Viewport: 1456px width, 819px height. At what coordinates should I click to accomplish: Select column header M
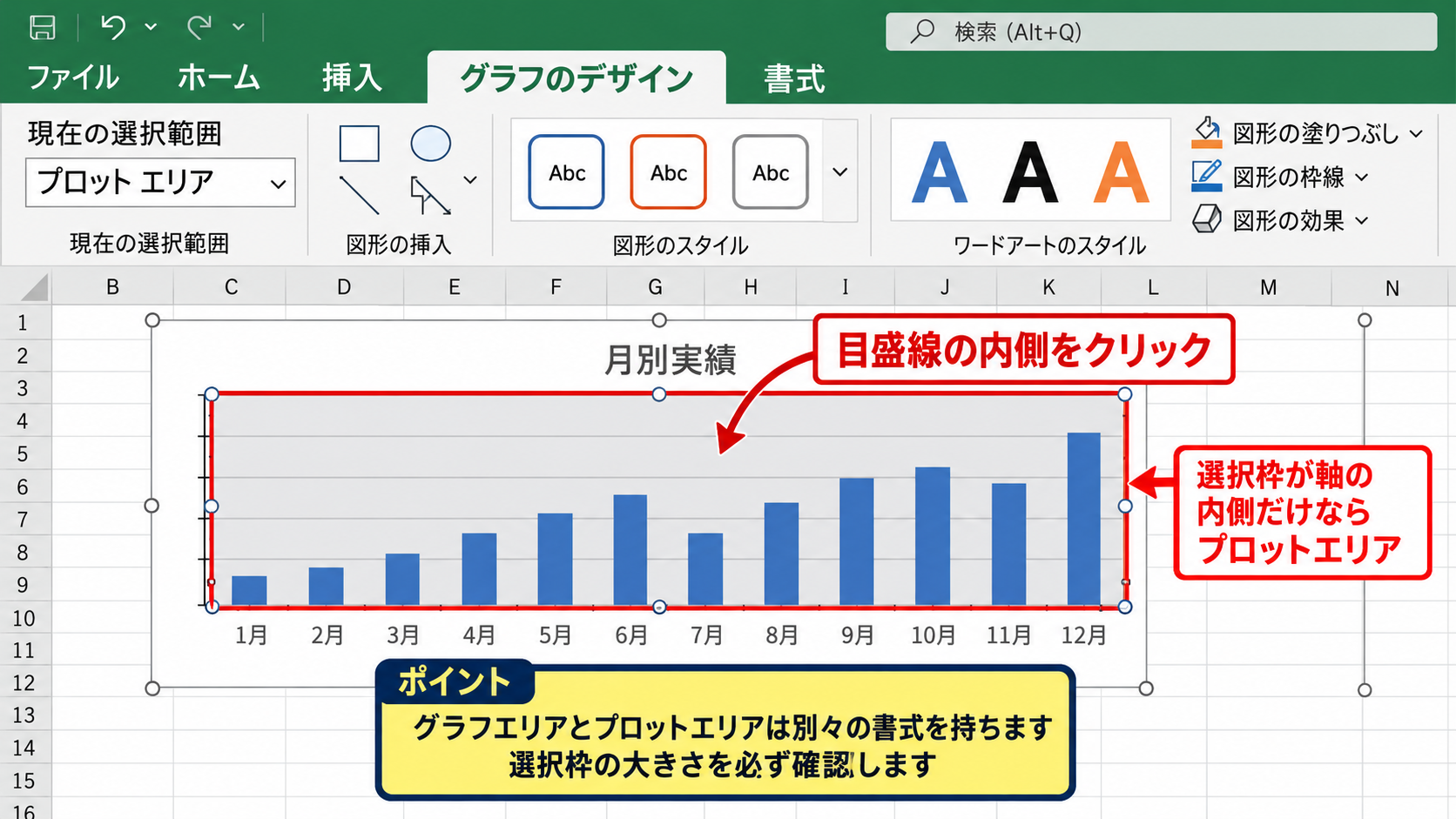1268,287
